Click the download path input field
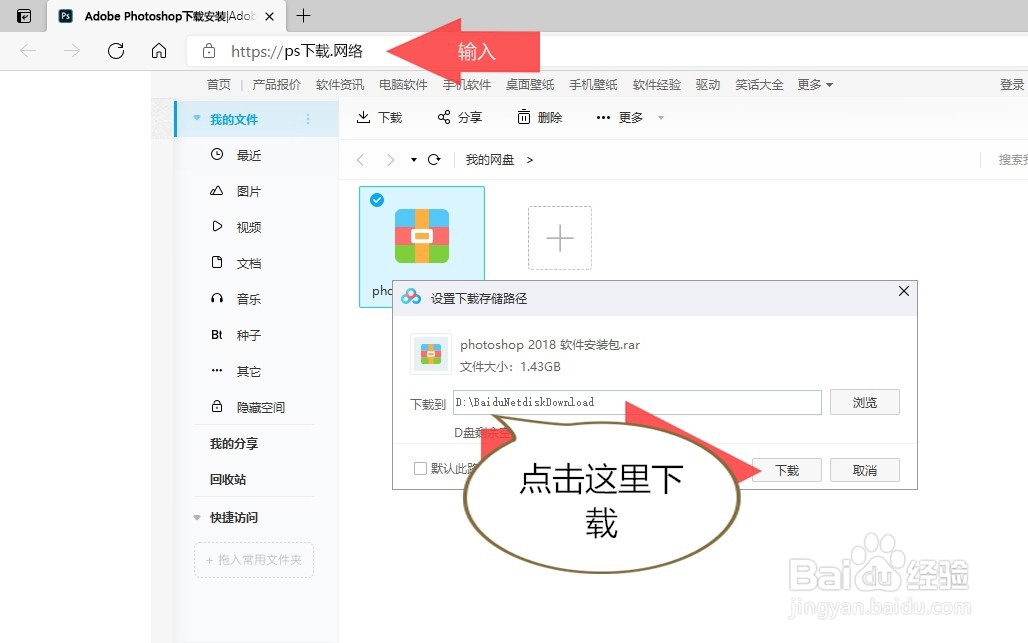1028x643 pixels. click(638, 402)
